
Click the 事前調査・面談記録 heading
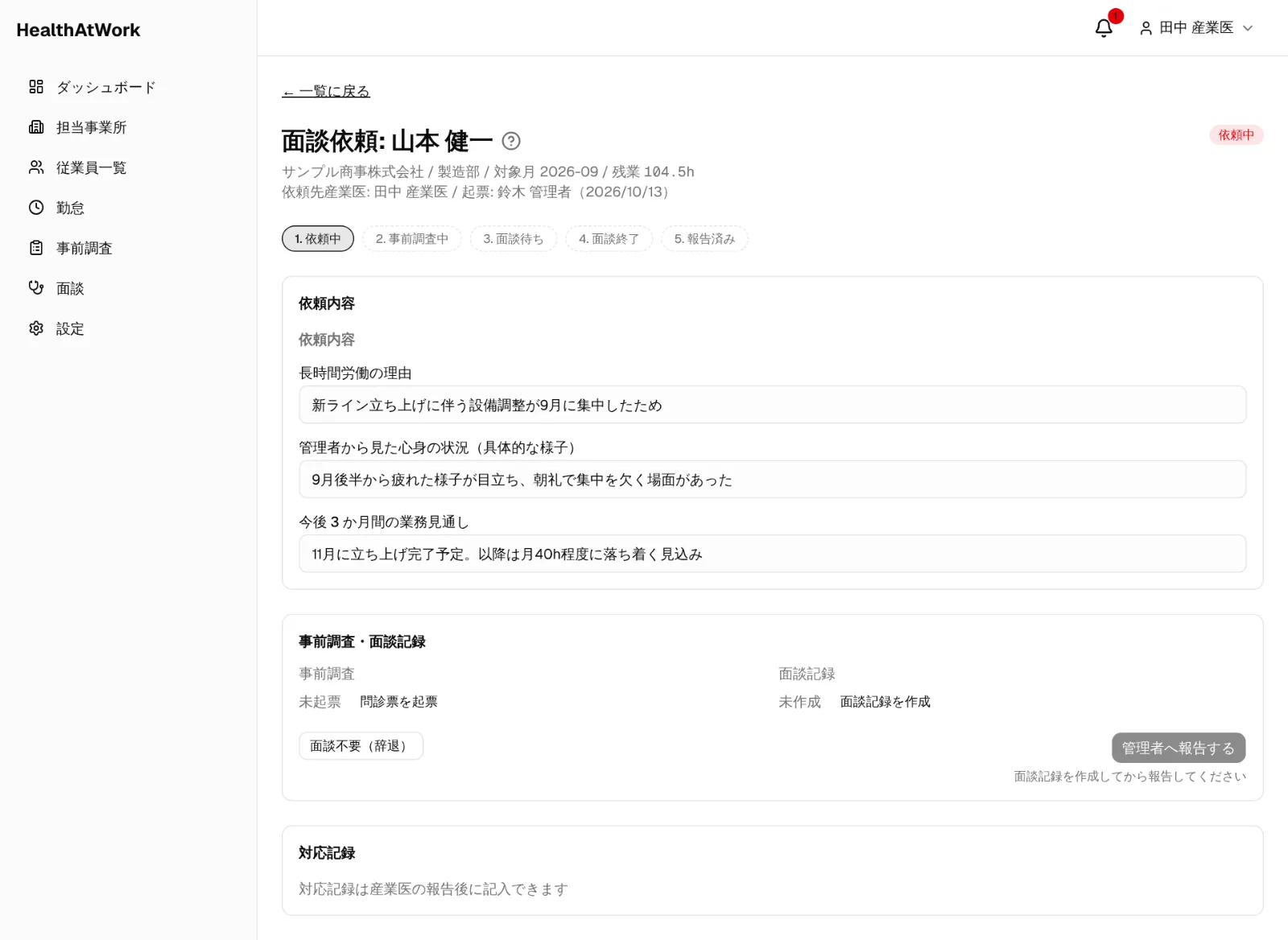pyautogui.click(x=362, y=641)
